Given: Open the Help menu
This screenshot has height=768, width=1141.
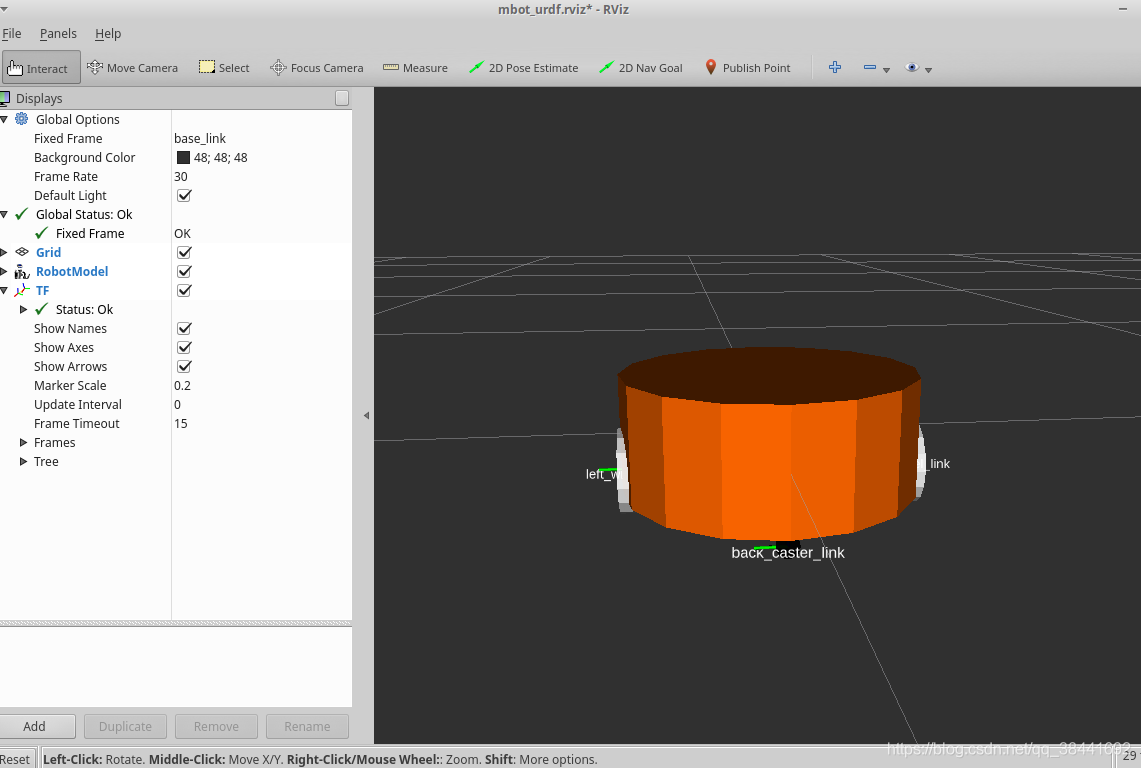Looking at the screenshot, I should pos(108,33).
